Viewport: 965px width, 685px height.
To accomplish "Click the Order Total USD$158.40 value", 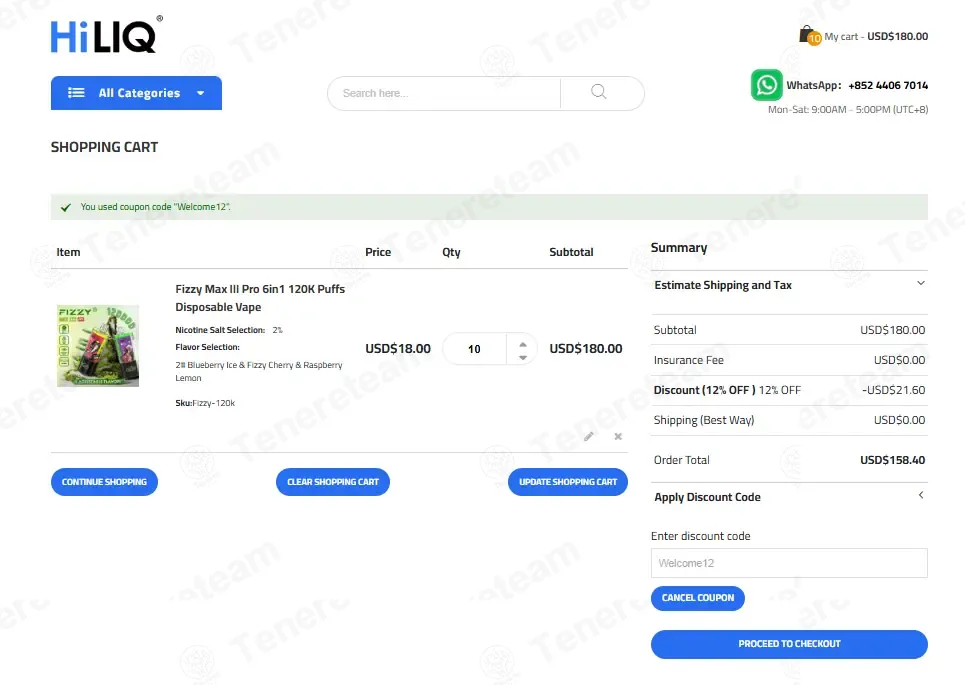I will point(892,460).
